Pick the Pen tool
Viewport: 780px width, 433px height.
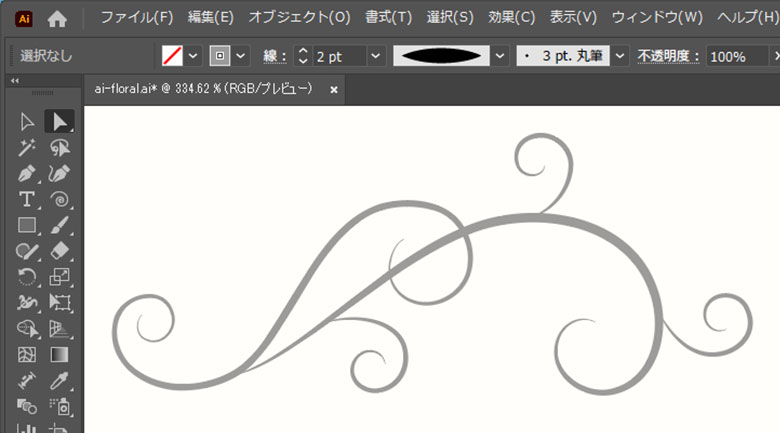pyautogui.click(x=28, y=174)
